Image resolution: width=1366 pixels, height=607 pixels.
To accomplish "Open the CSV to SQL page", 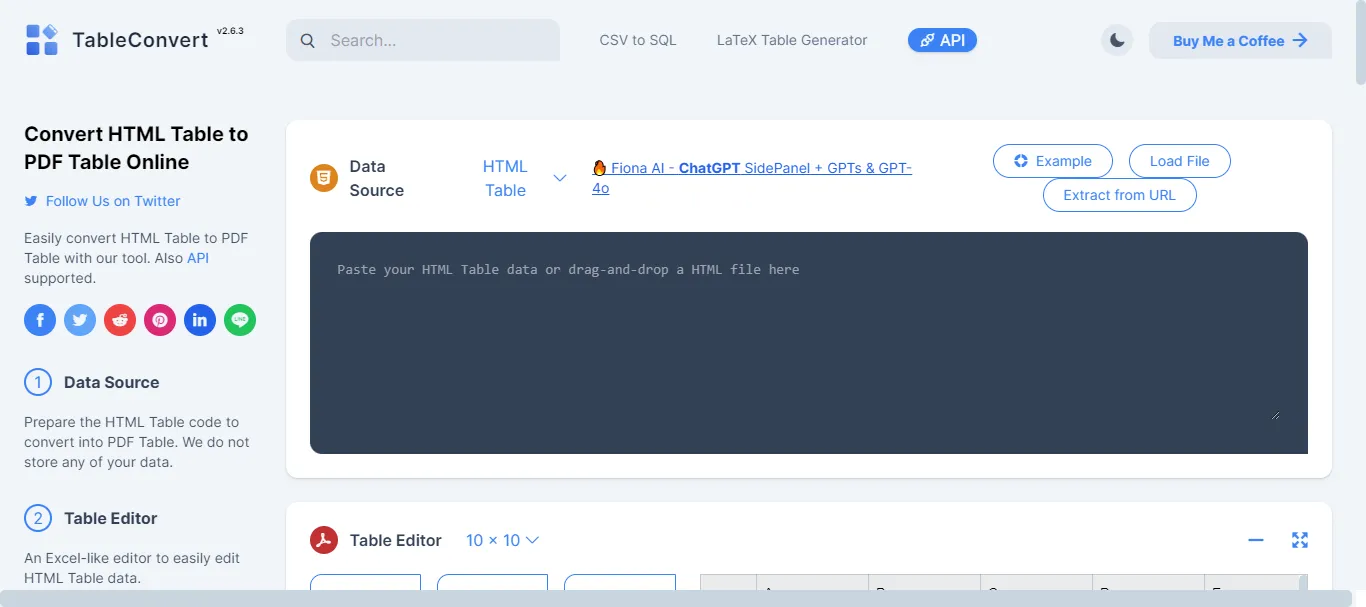I will pos(637,40).
